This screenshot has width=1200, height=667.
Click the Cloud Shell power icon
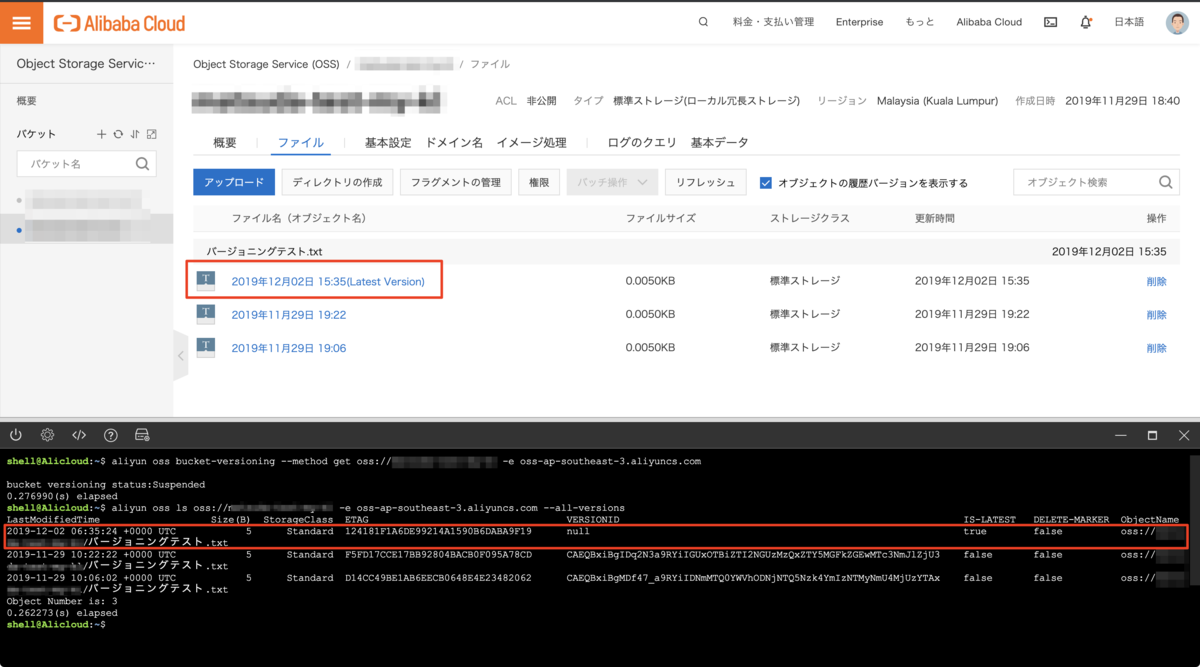[16, 435]
